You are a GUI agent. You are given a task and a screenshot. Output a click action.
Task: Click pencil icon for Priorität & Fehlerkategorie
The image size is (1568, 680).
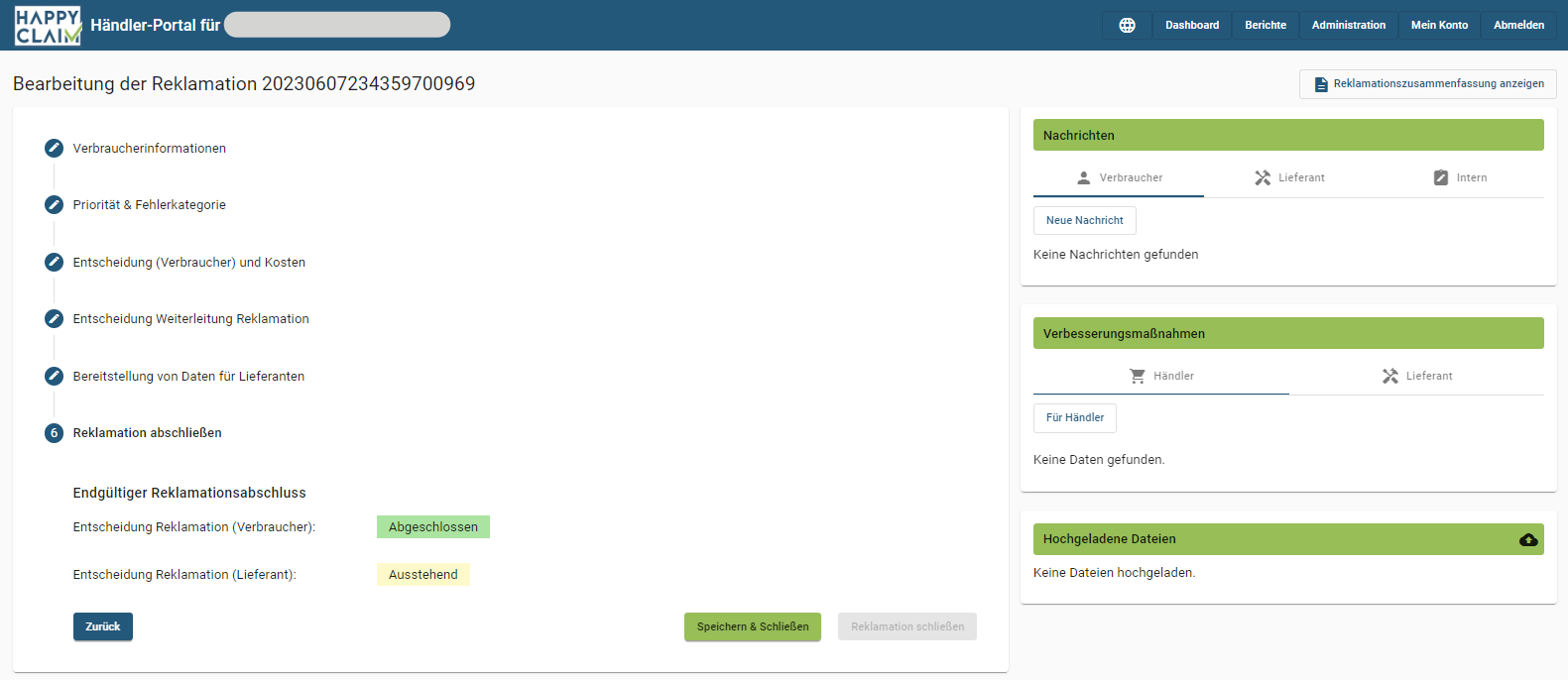tap(55, 205)
